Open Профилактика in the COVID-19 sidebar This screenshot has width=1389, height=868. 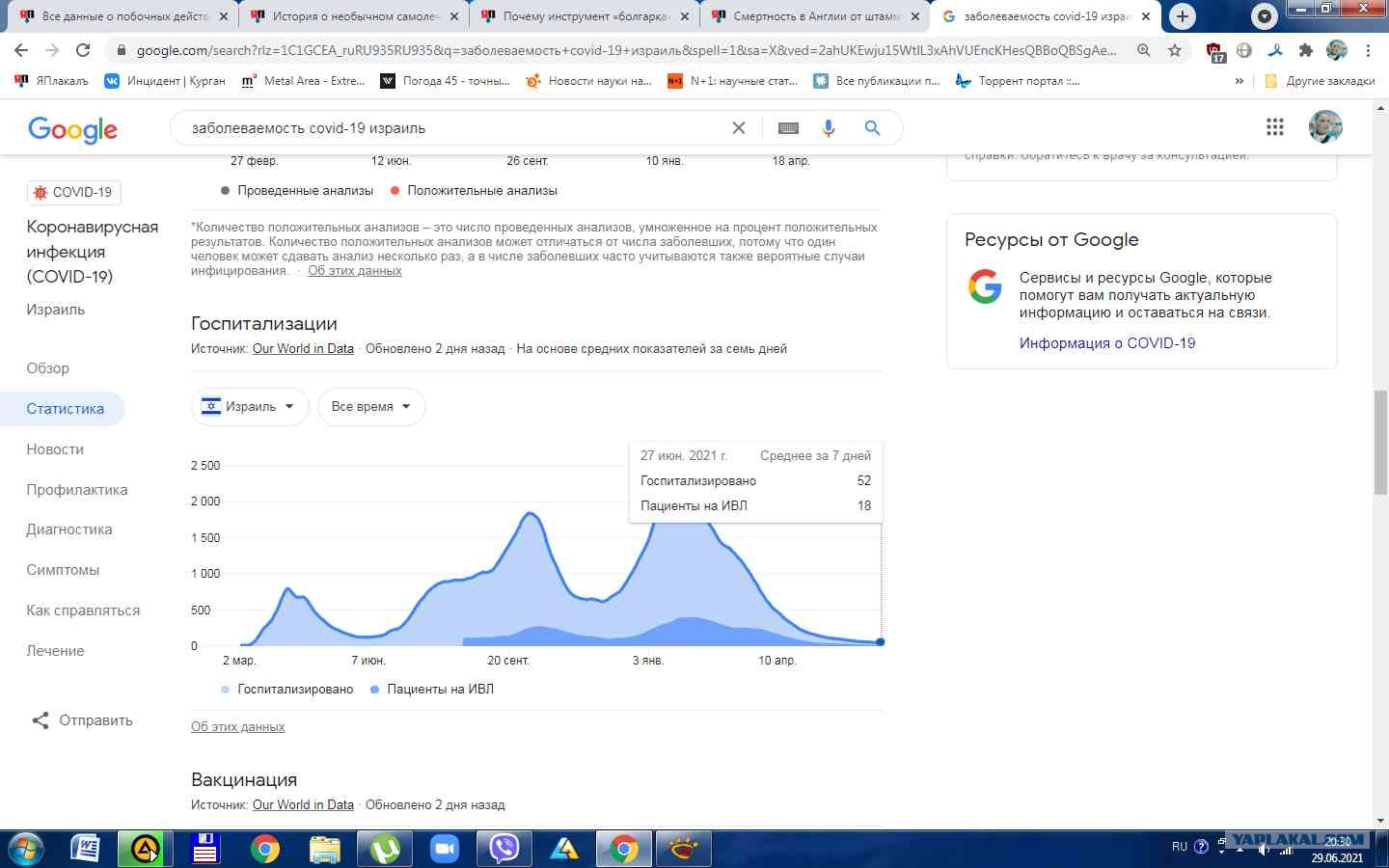[x=77, y=489]
